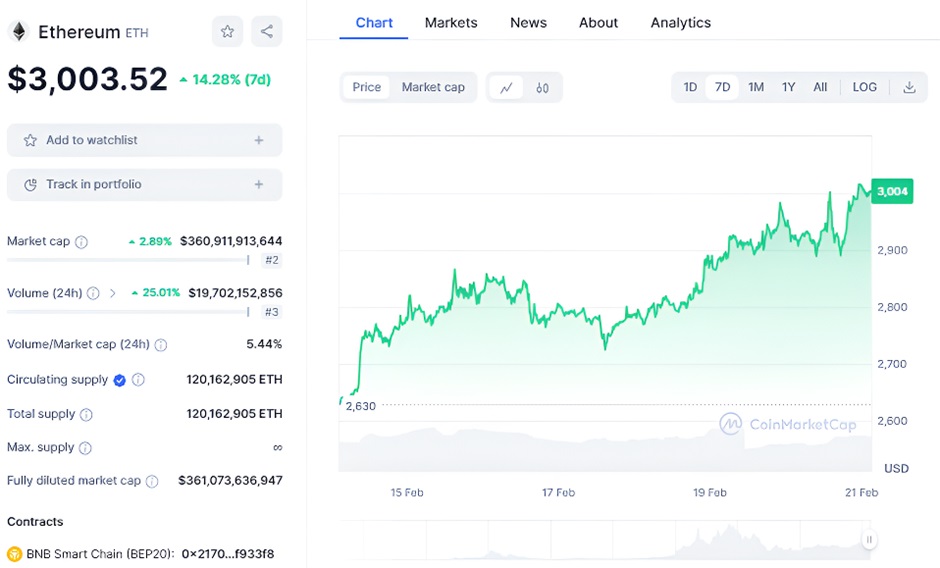Viewport: 940px width, 568px height.
Task: Click info icon next to Market cap
Action: point(82,242)
